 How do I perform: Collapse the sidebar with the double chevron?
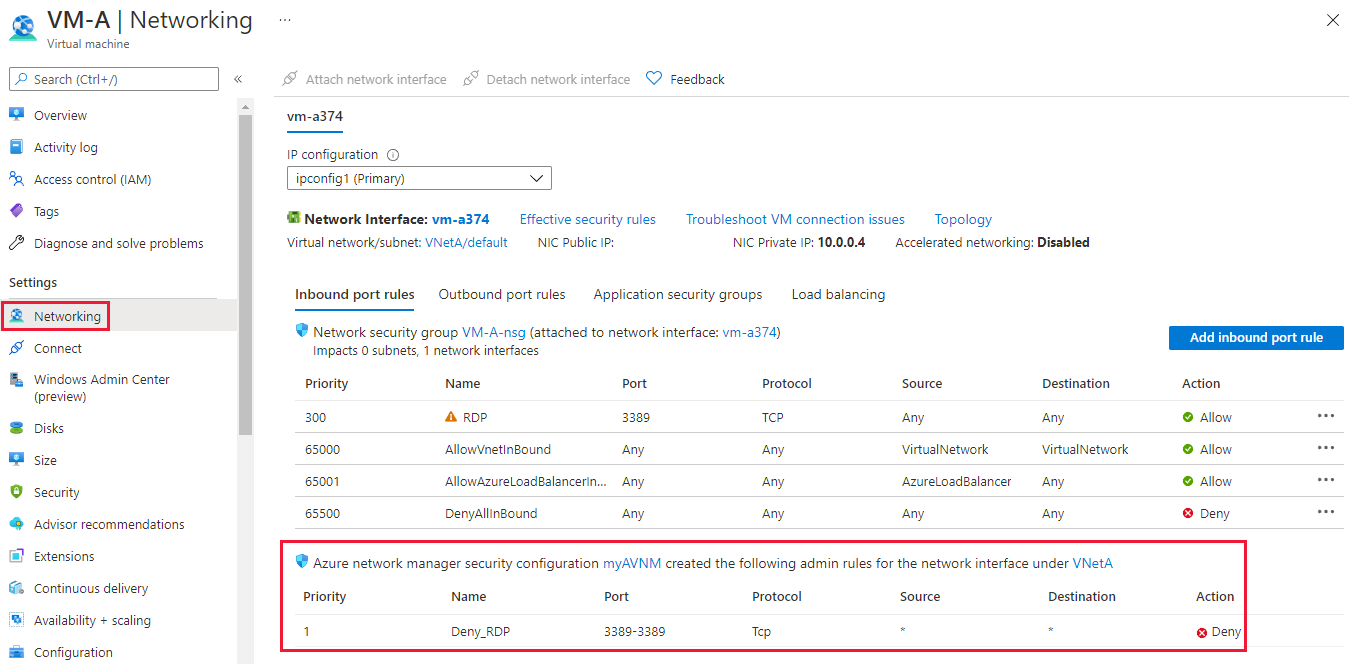[238, 79]
